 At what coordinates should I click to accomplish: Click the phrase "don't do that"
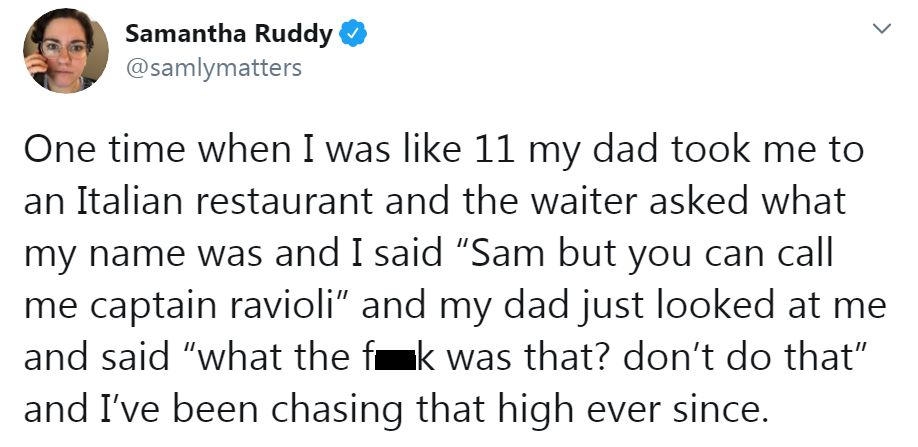pos(745,357)
